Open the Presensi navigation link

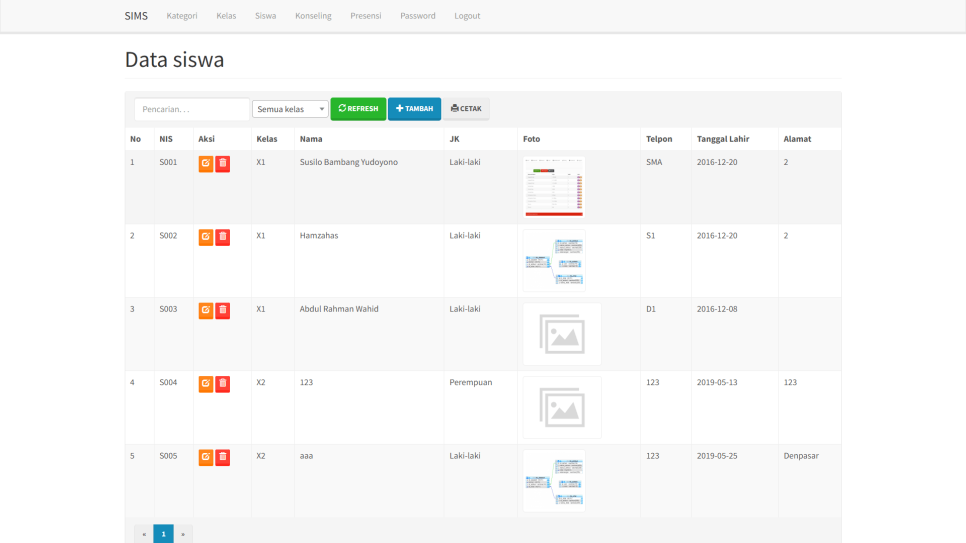366,16
